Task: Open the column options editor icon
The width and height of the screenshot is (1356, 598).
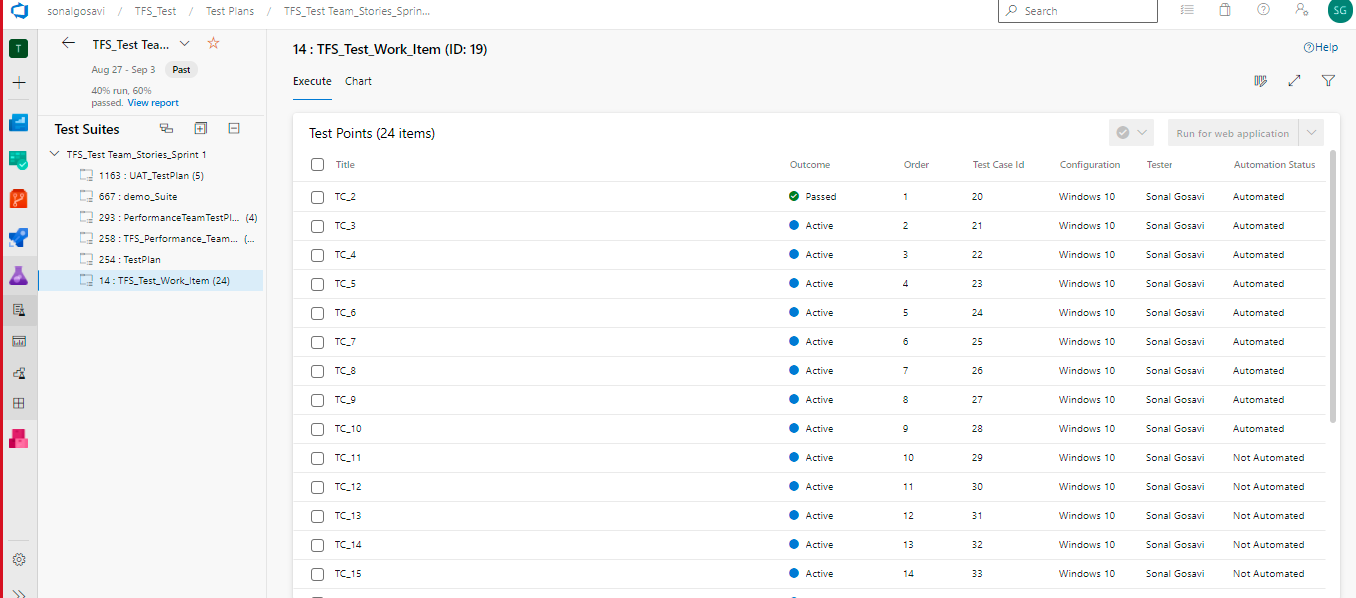Action: point(1260,81)
